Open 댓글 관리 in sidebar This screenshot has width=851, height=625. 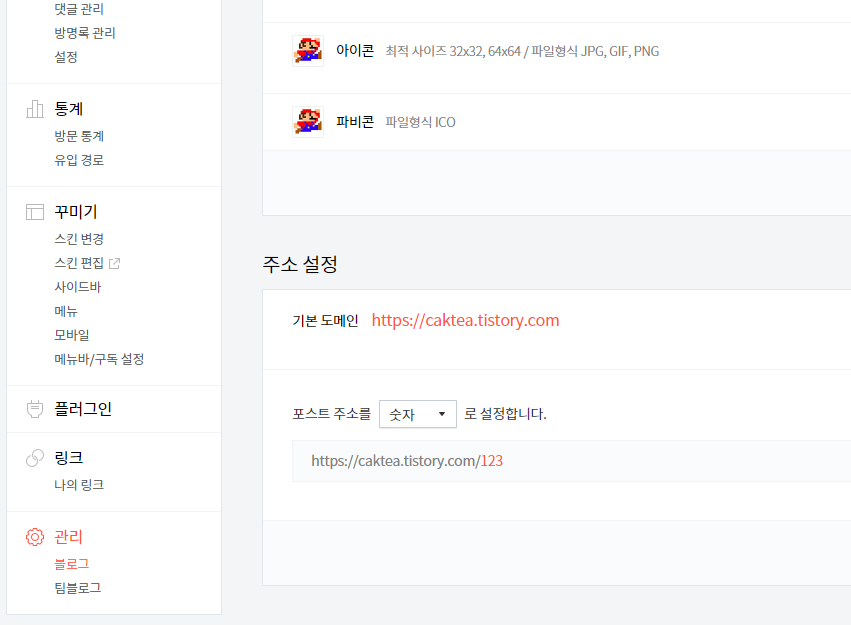(x=79, y=9)
